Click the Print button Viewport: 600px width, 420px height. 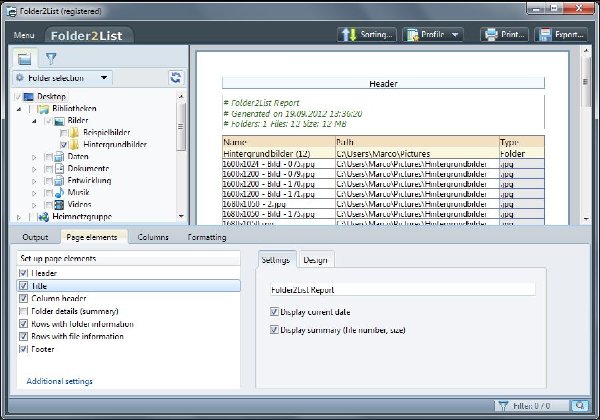(504, 34)
